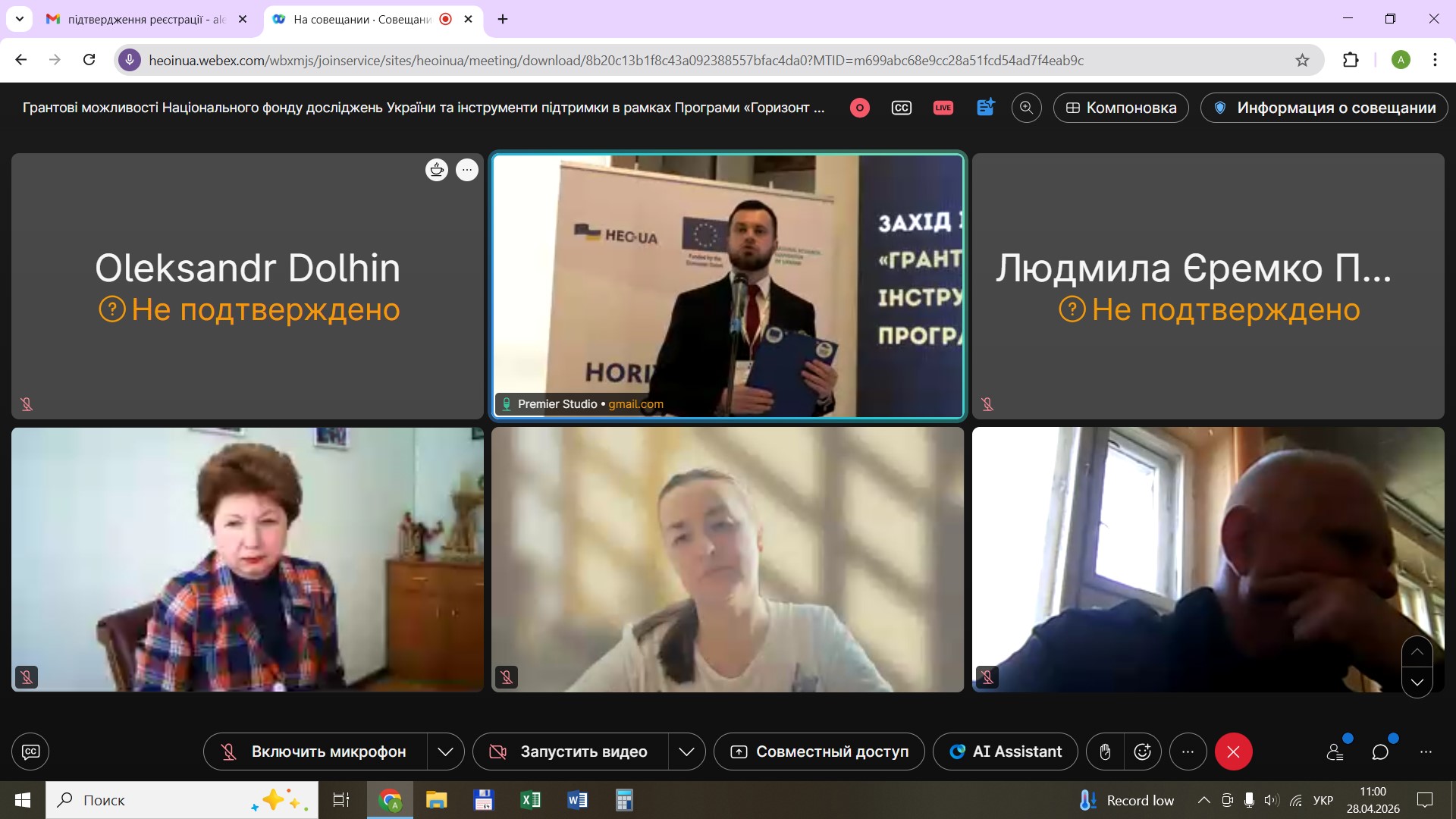
Task: Open the participants panel icon
Action: (x=1335, y=752)
